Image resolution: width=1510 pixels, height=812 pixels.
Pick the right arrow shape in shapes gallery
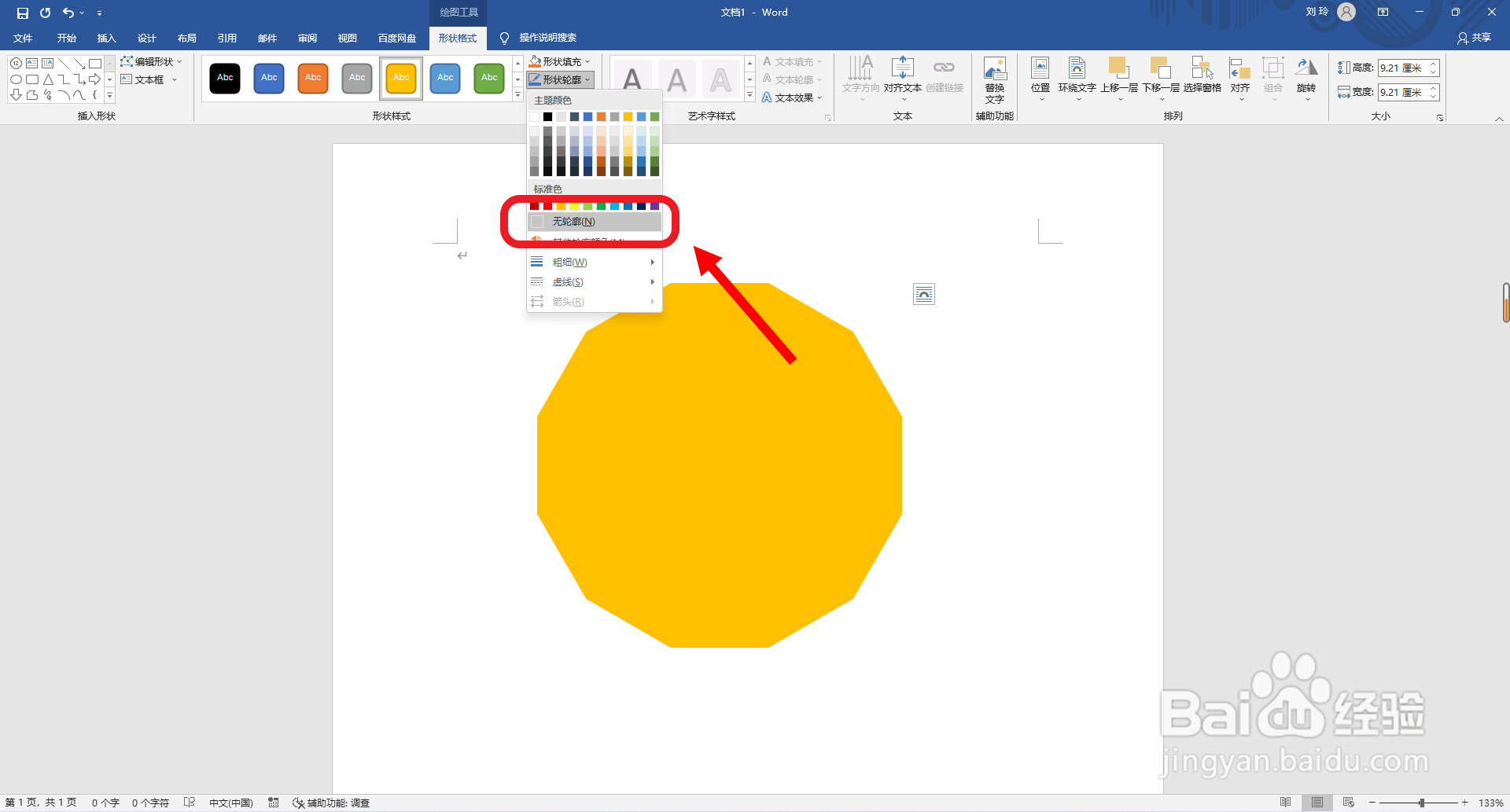pyautogui.click(x=95, y=79)
